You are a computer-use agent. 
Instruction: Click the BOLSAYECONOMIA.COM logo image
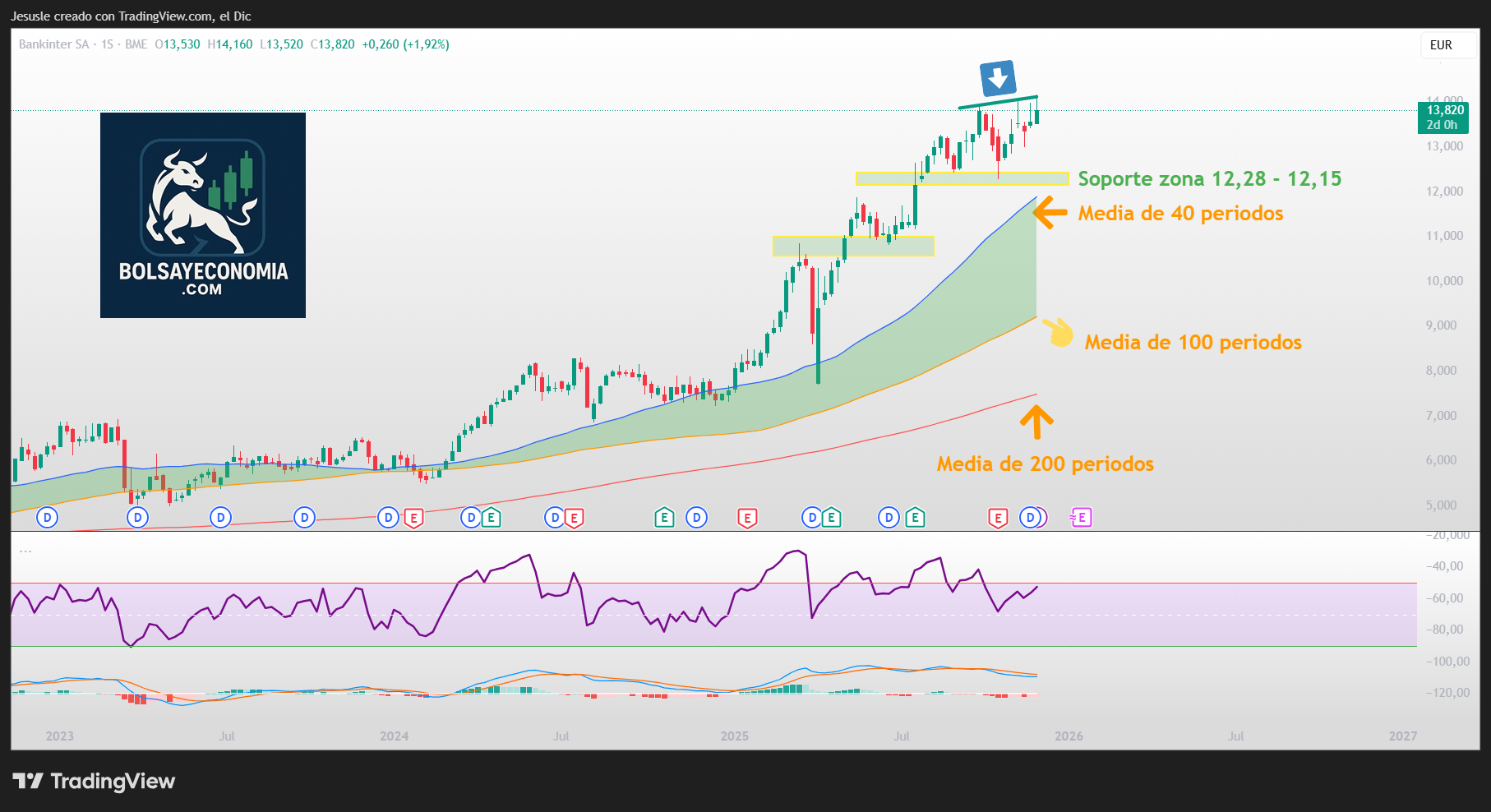tap(203, 215)
